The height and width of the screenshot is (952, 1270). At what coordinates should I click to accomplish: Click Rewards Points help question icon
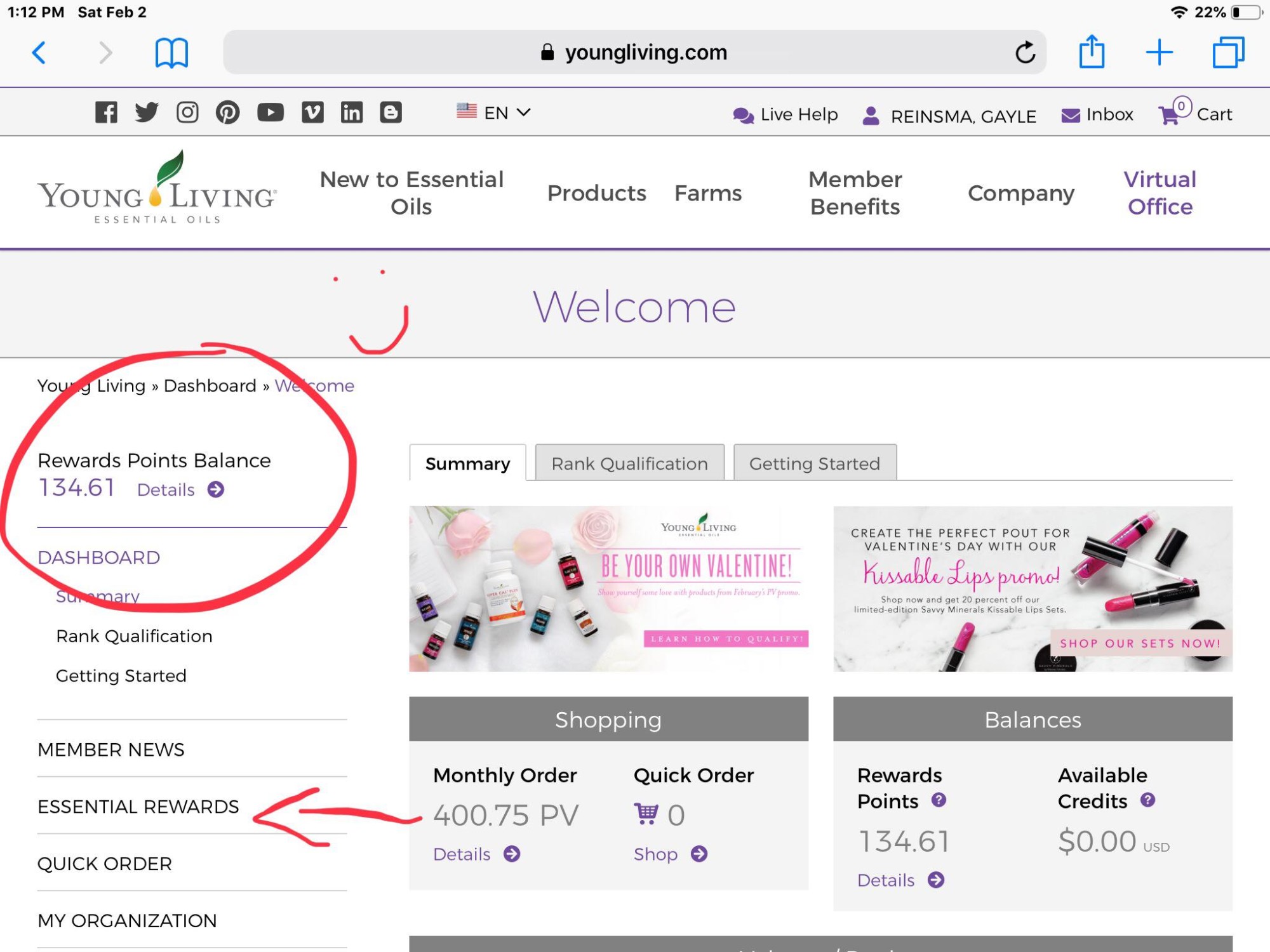pos(939,800)
